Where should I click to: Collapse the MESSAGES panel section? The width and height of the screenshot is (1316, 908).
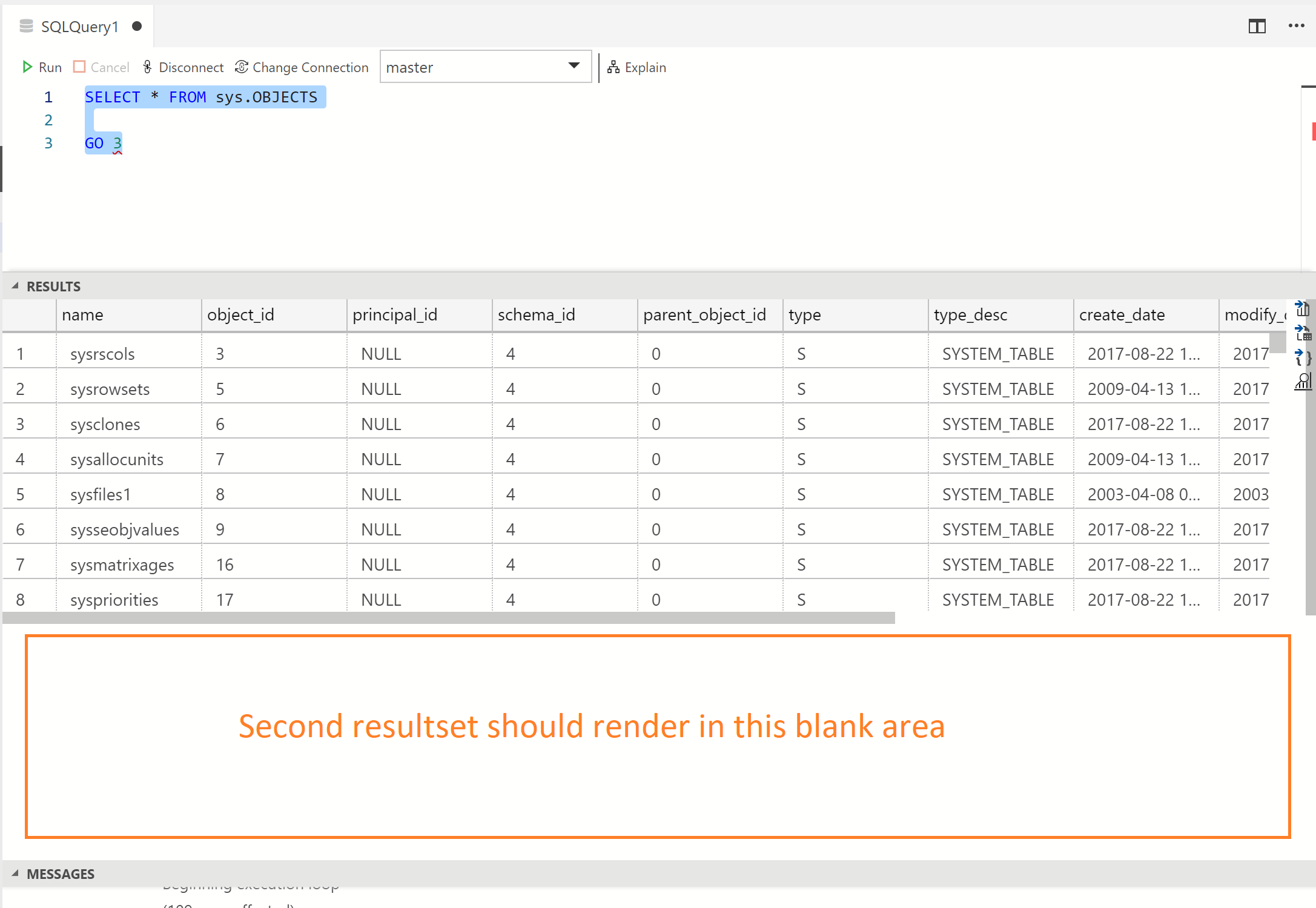coord(16,874)
